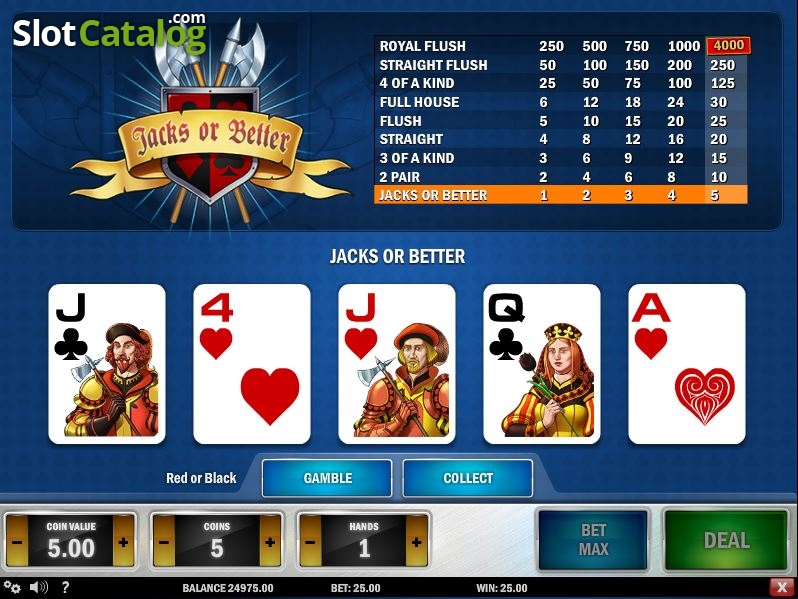Viewport: 798px width, 599px height.
Task: Increase hands count with plus button
Action: (x=416, y=541)
